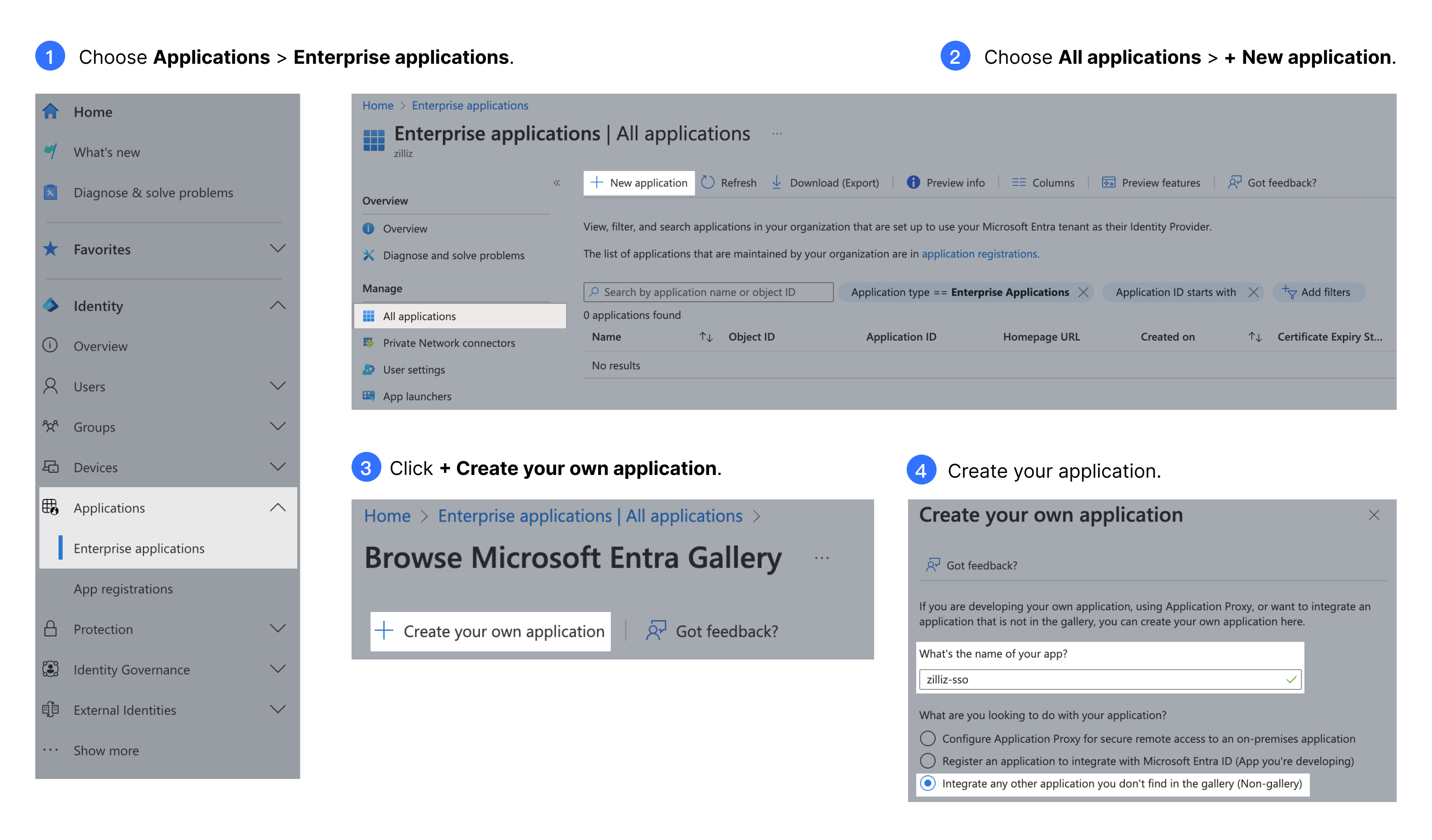Click the Columns toolbar item
Image resolution: width=1432 pixels, height=840 pixels.
tap(1043, 183)
